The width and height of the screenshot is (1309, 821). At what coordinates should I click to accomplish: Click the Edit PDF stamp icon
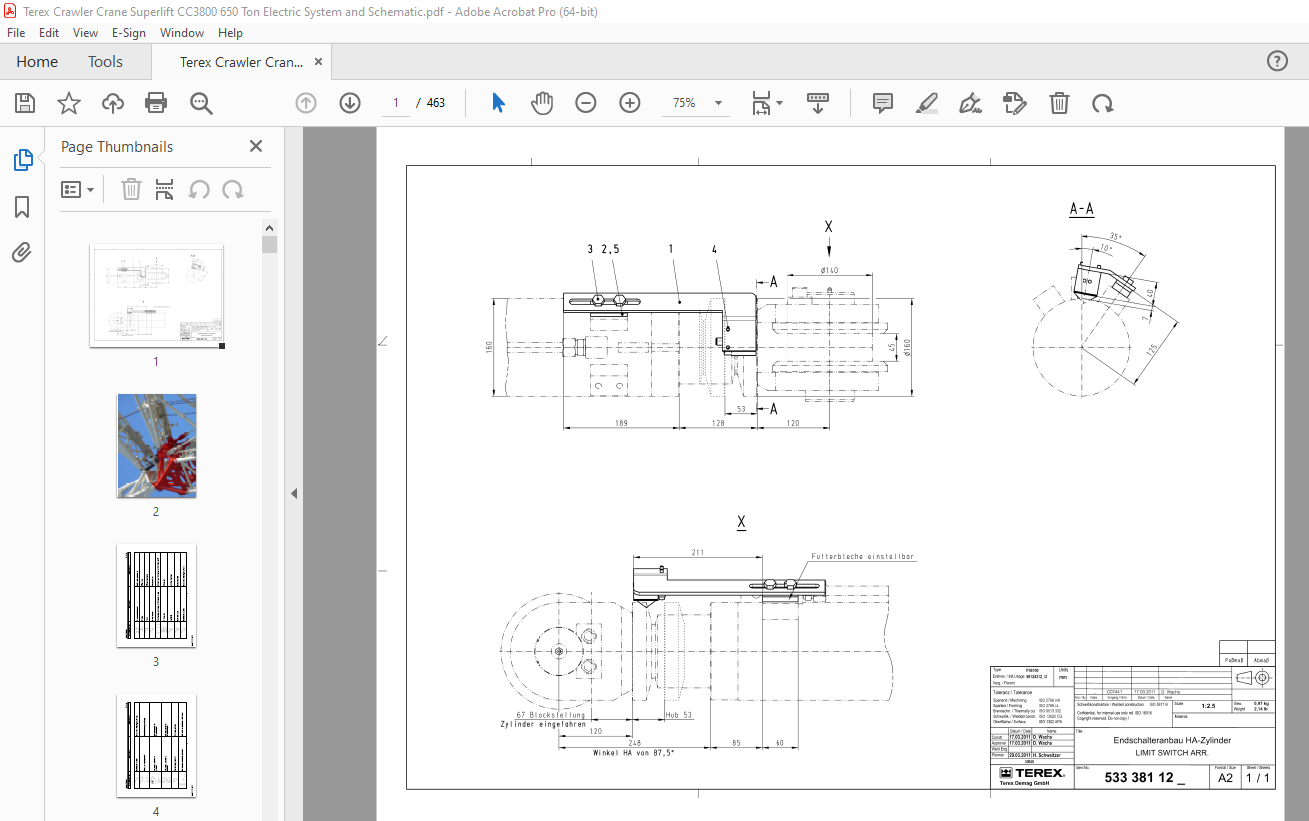click(x=1014, y=103)
